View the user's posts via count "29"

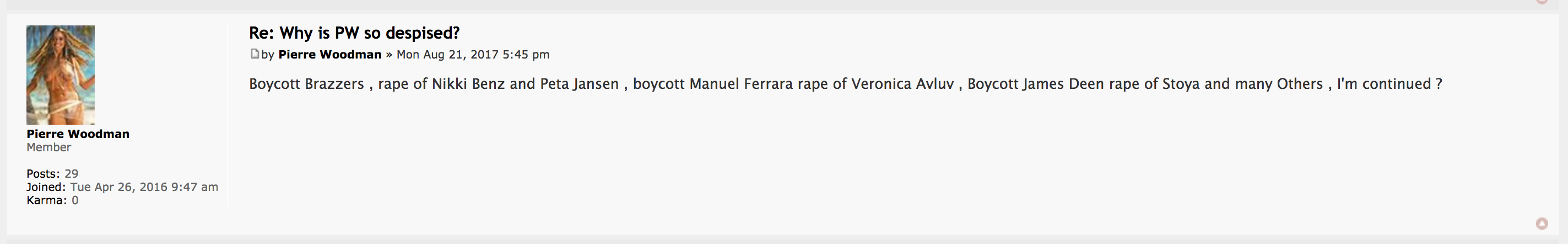(71, 174)
